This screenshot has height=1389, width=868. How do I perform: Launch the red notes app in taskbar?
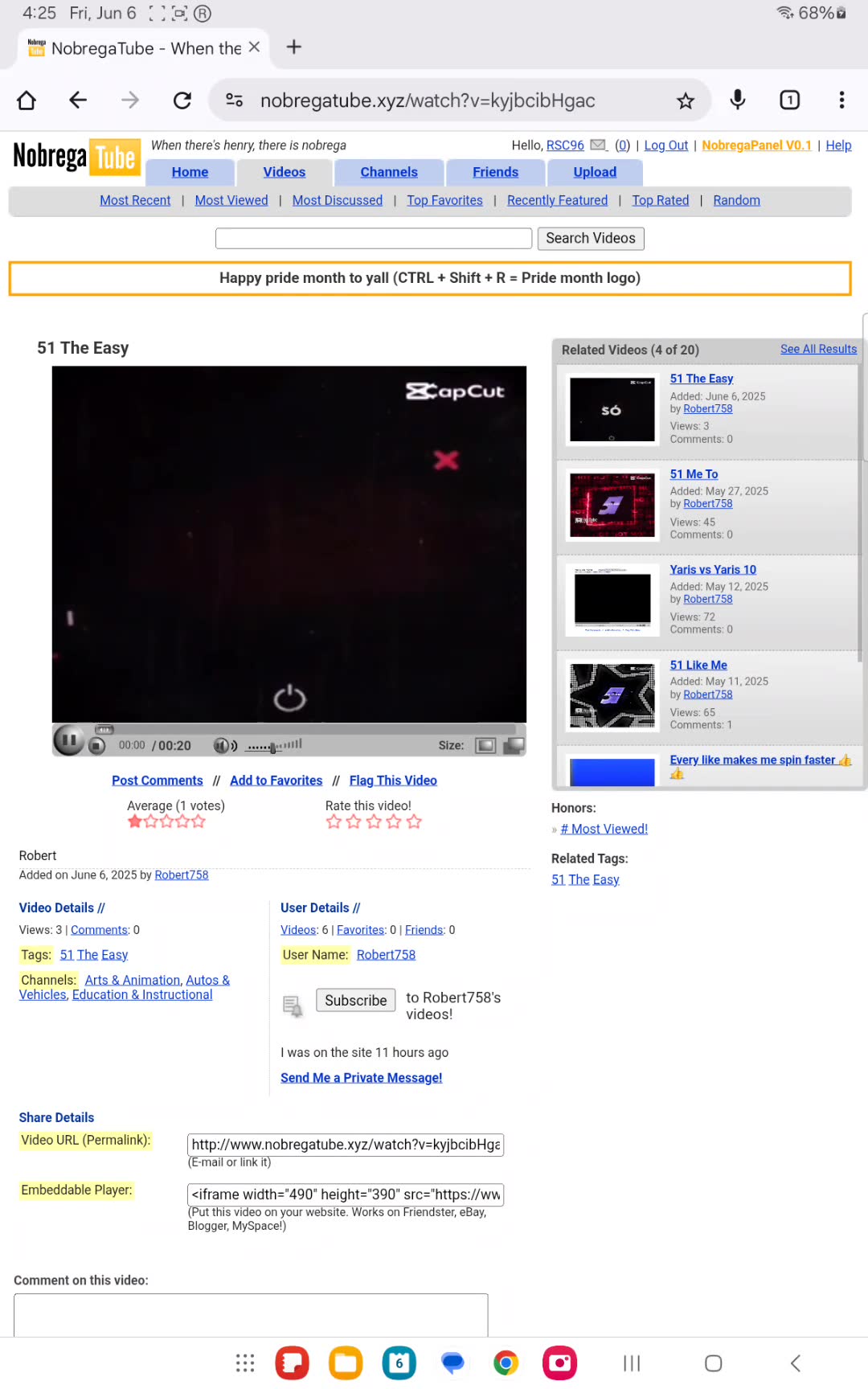click(293, 1363)
